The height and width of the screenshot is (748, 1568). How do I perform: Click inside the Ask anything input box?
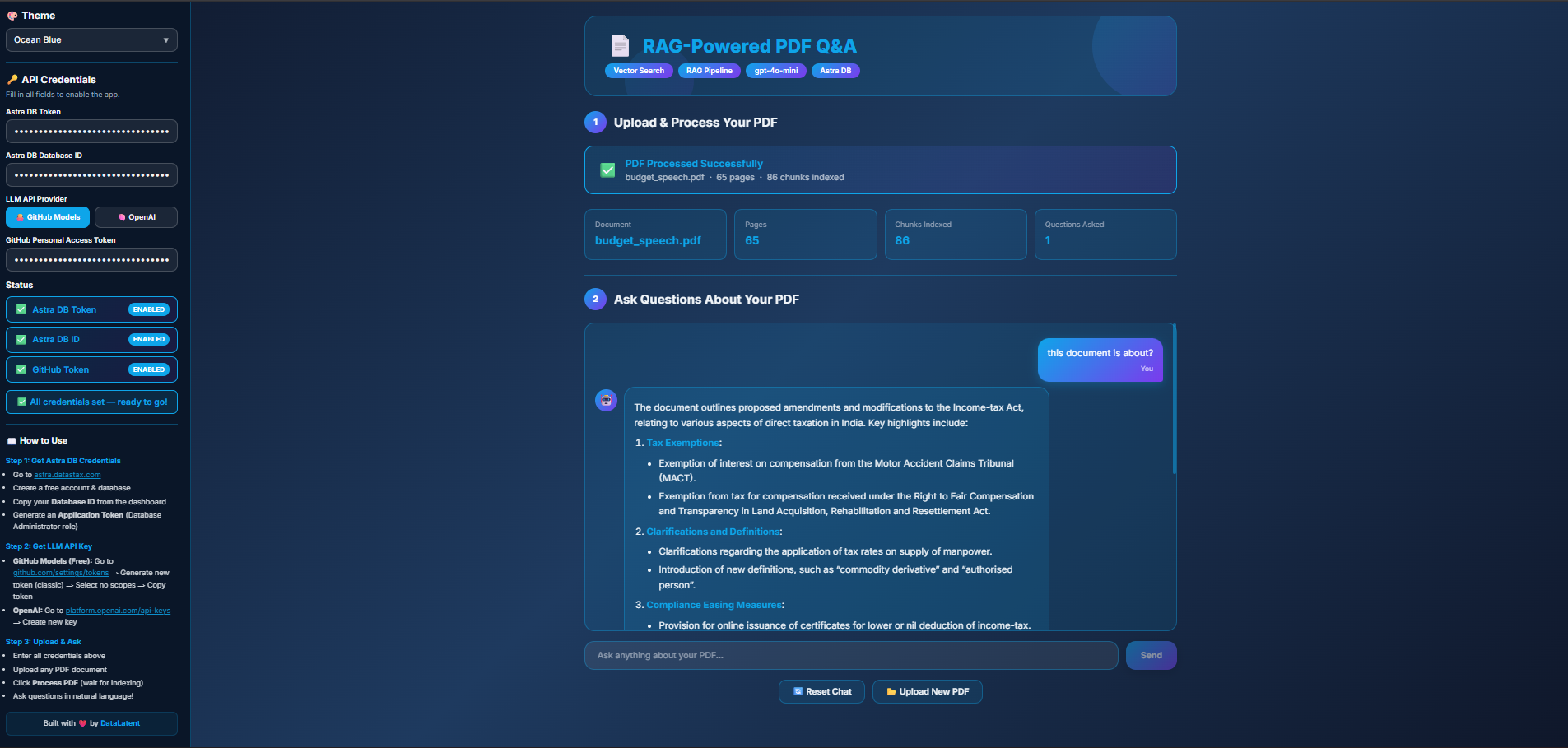coord(850,655)
